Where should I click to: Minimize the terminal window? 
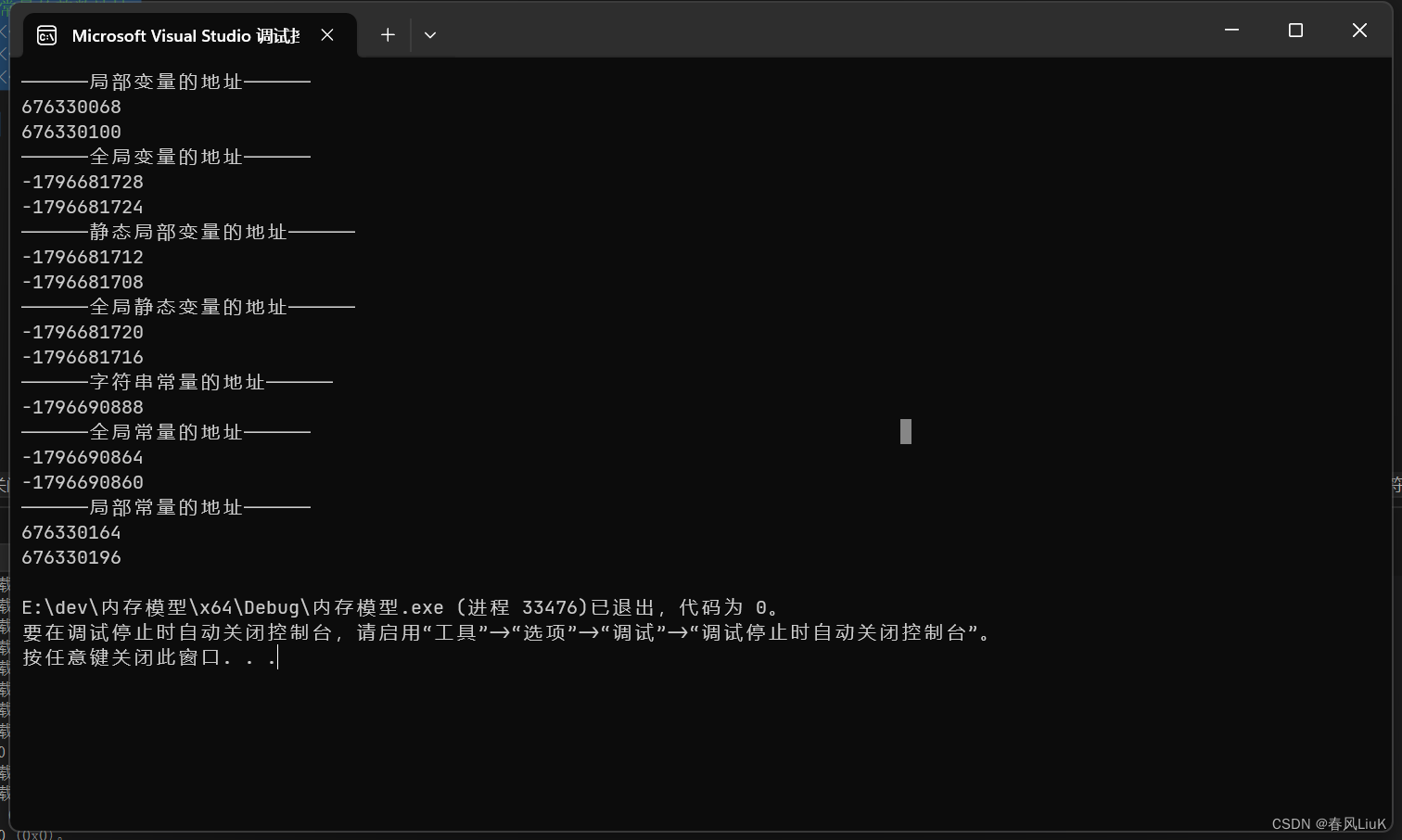1231,31
